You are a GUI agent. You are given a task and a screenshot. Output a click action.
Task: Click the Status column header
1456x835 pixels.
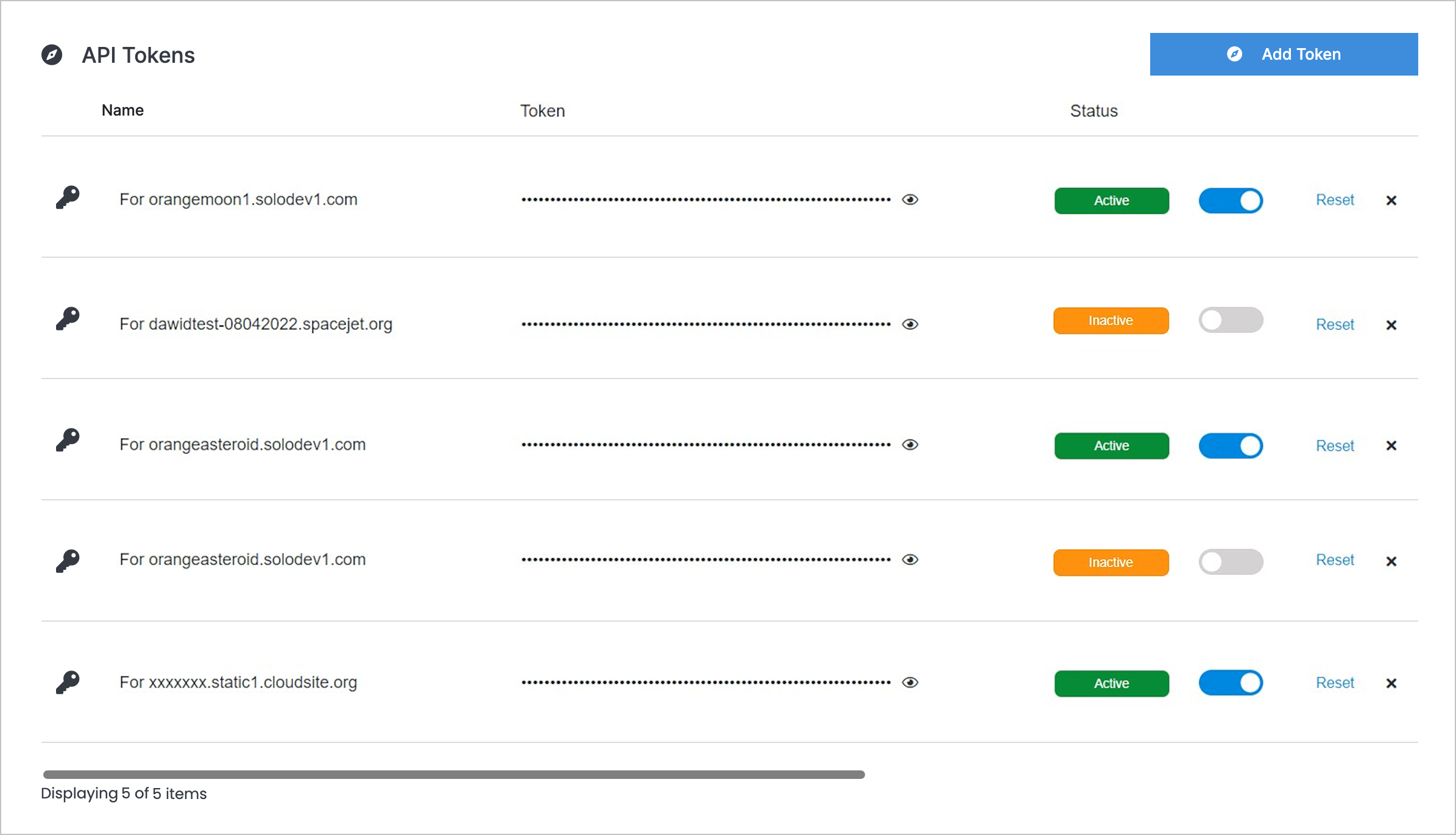tap(1094, 111)
